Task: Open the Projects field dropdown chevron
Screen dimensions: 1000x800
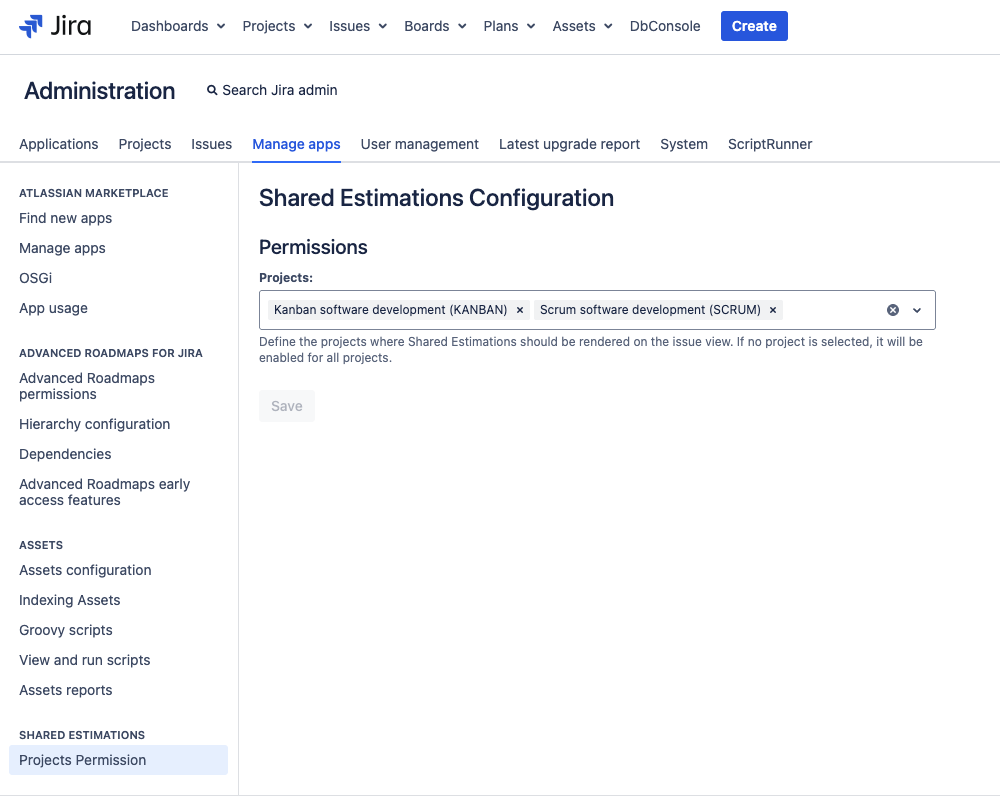Action: (917, 310)
